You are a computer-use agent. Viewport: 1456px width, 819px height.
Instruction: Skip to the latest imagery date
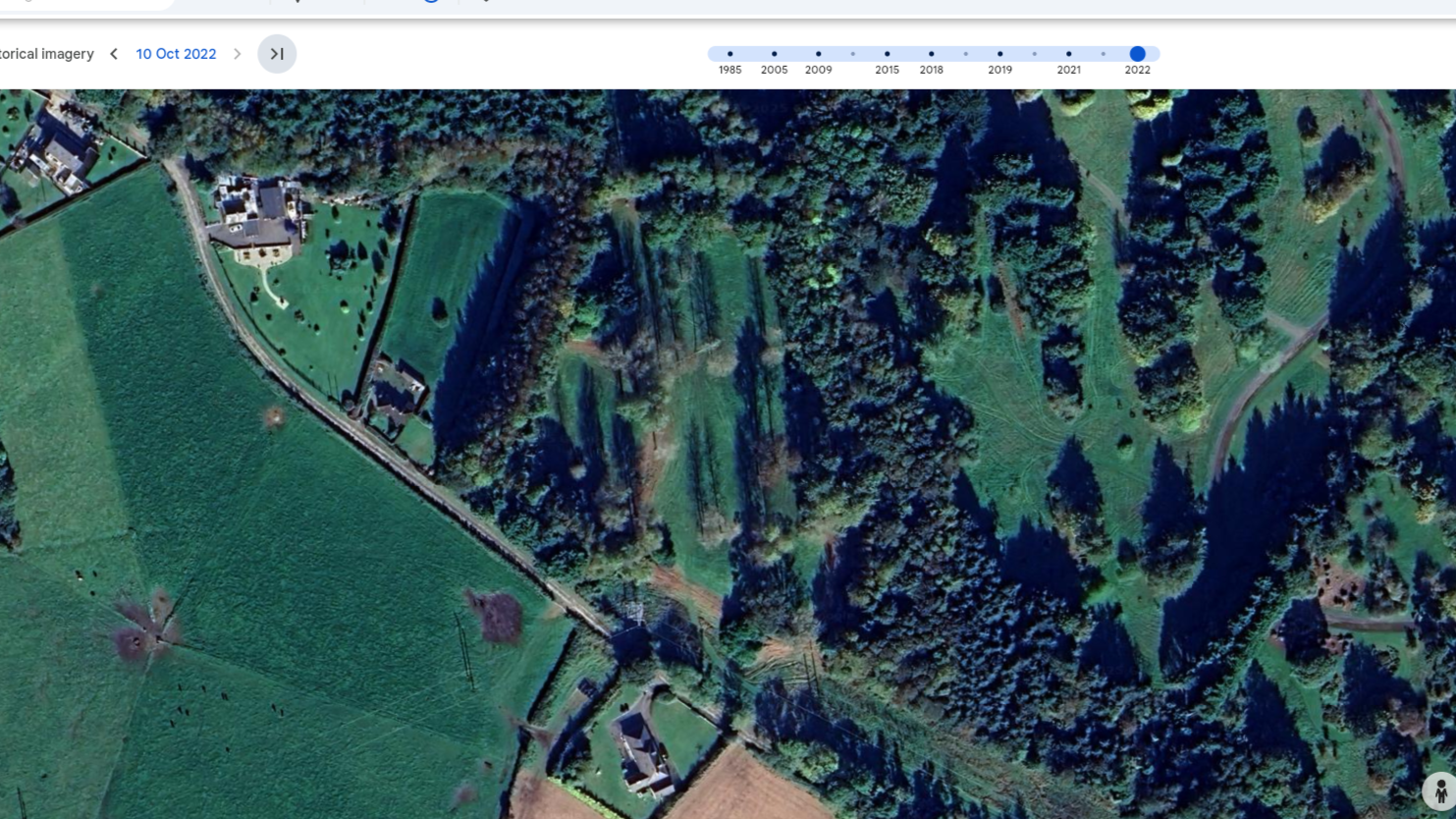click(277, 54)
